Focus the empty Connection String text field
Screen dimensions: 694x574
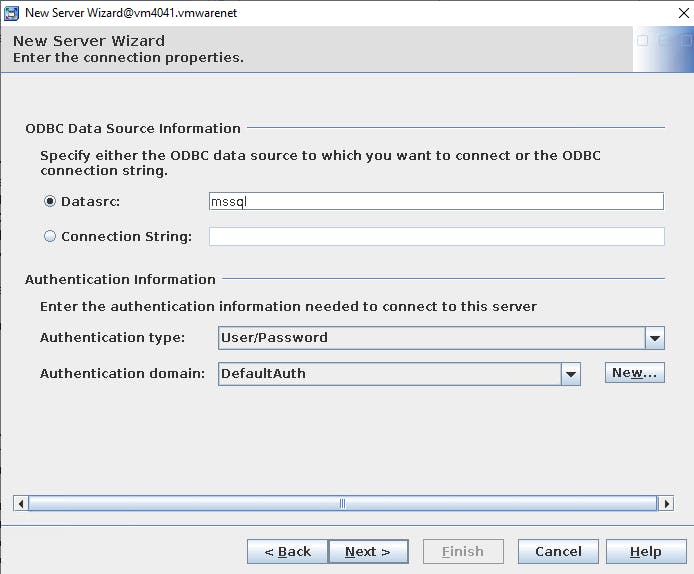click(x=436, y=237)
